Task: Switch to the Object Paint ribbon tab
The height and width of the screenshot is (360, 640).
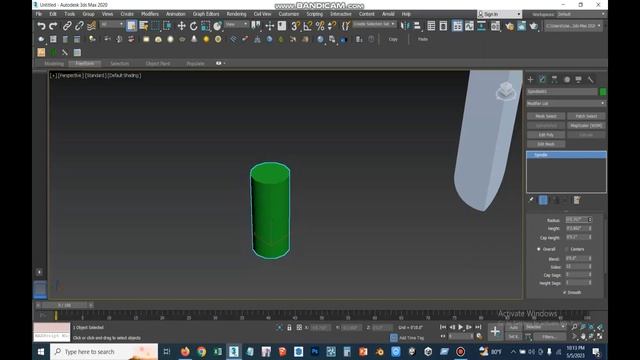Action: [158, 63]
